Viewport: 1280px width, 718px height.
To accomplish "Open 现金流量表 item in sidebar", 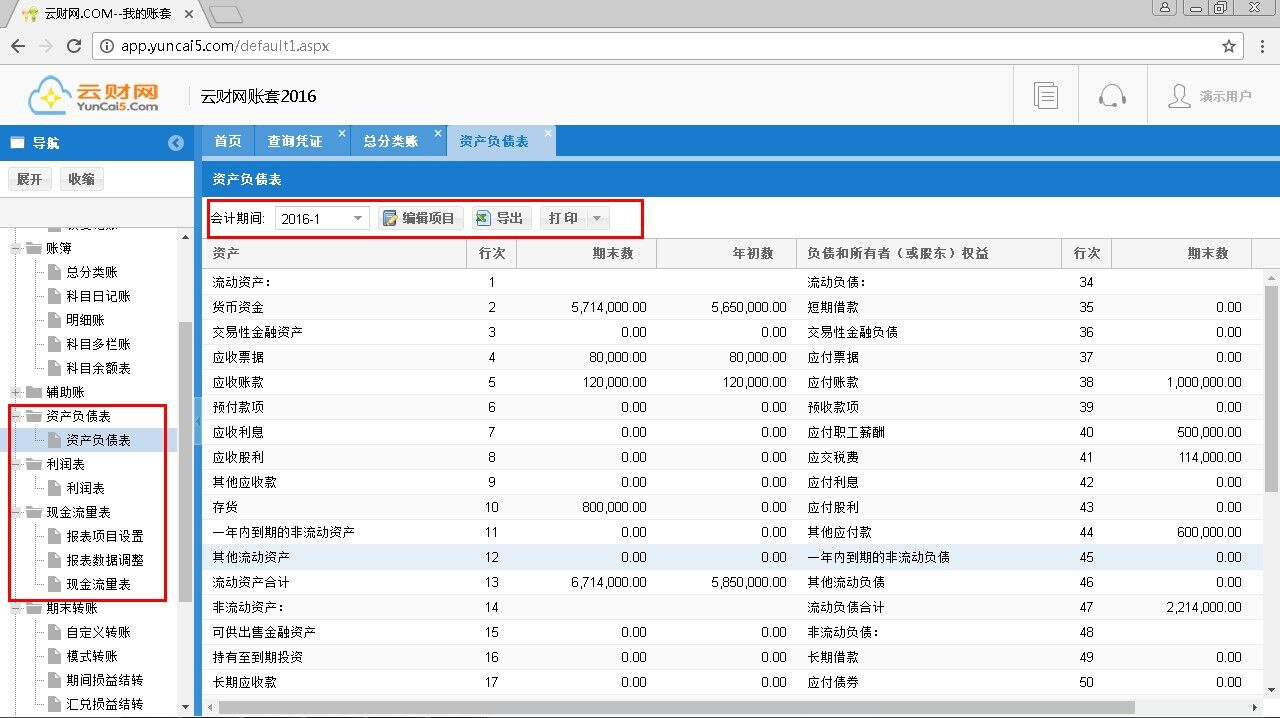I will tap(98, 584).
